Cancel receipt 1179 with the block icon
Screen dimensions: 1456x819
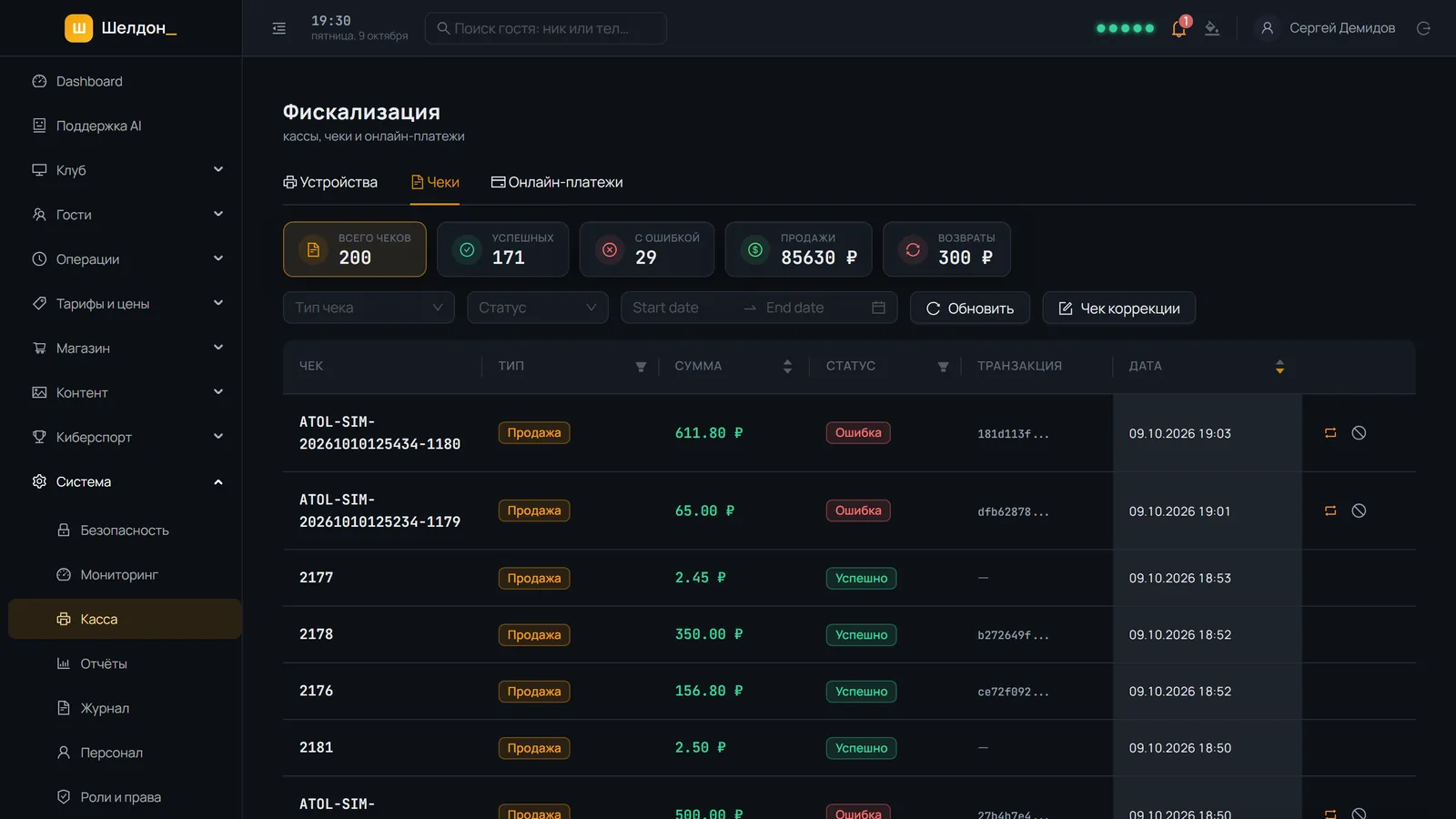[x=1359, y=511]
